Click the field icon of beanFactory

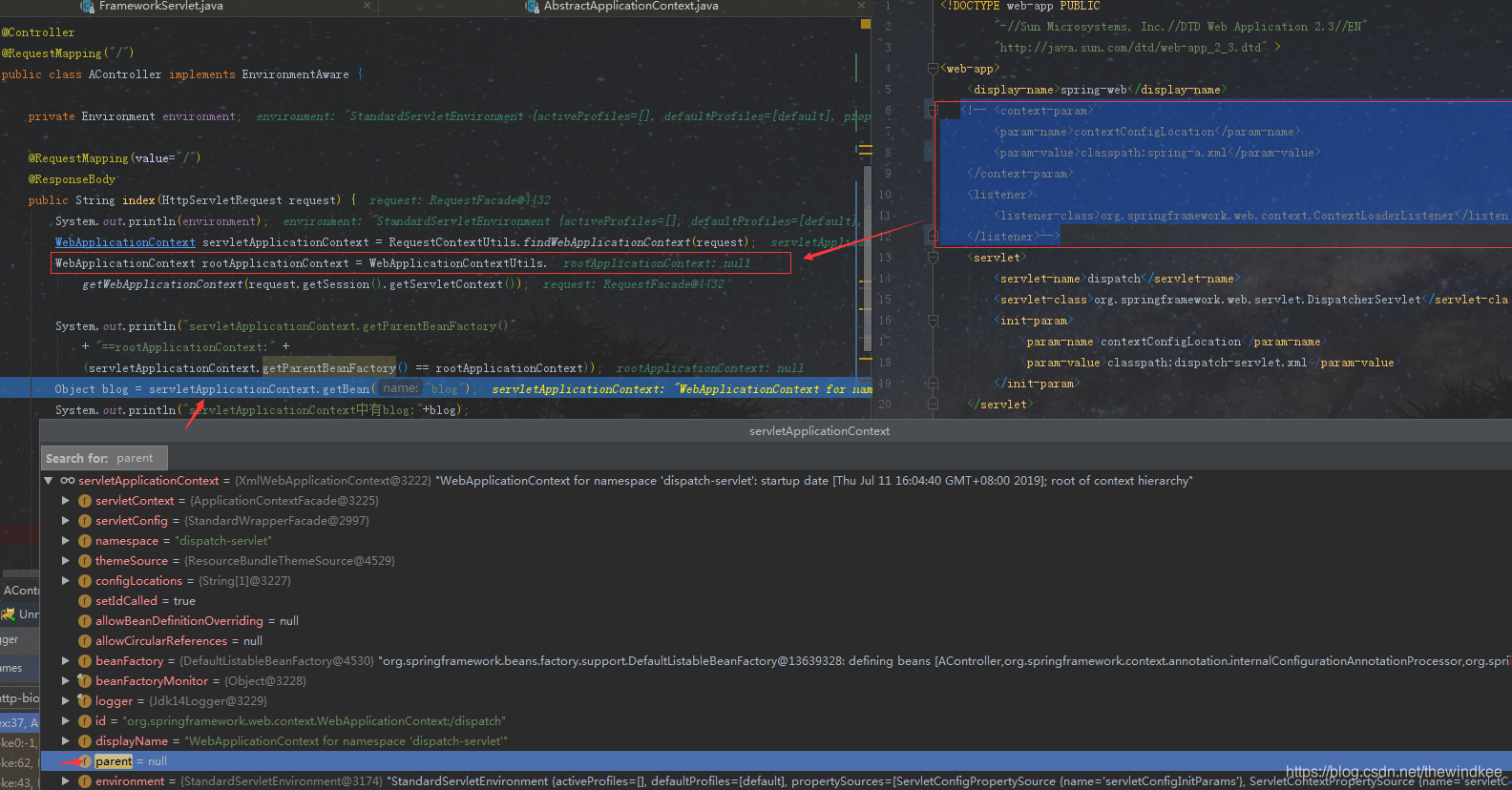point(85,661)
